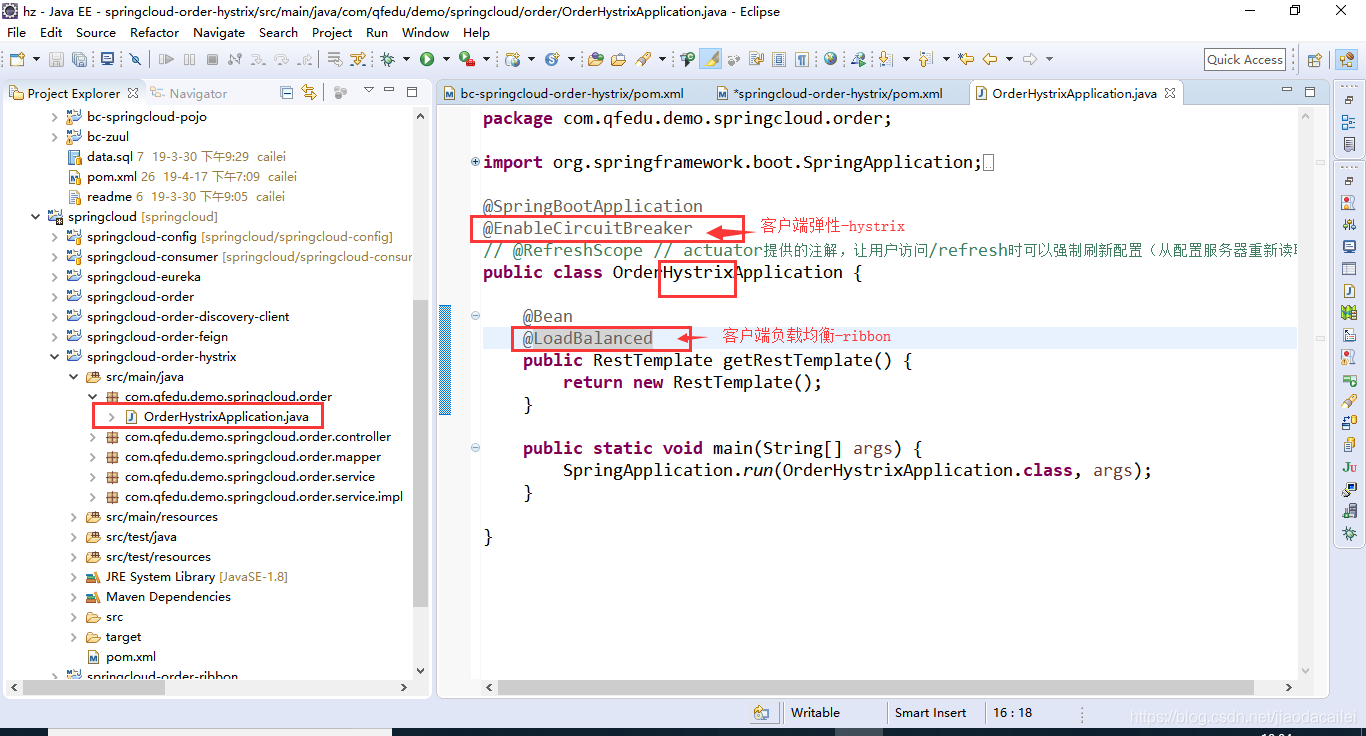Open the File menu
This screenshot has height=736, width=1366.
tap(17, 32)
